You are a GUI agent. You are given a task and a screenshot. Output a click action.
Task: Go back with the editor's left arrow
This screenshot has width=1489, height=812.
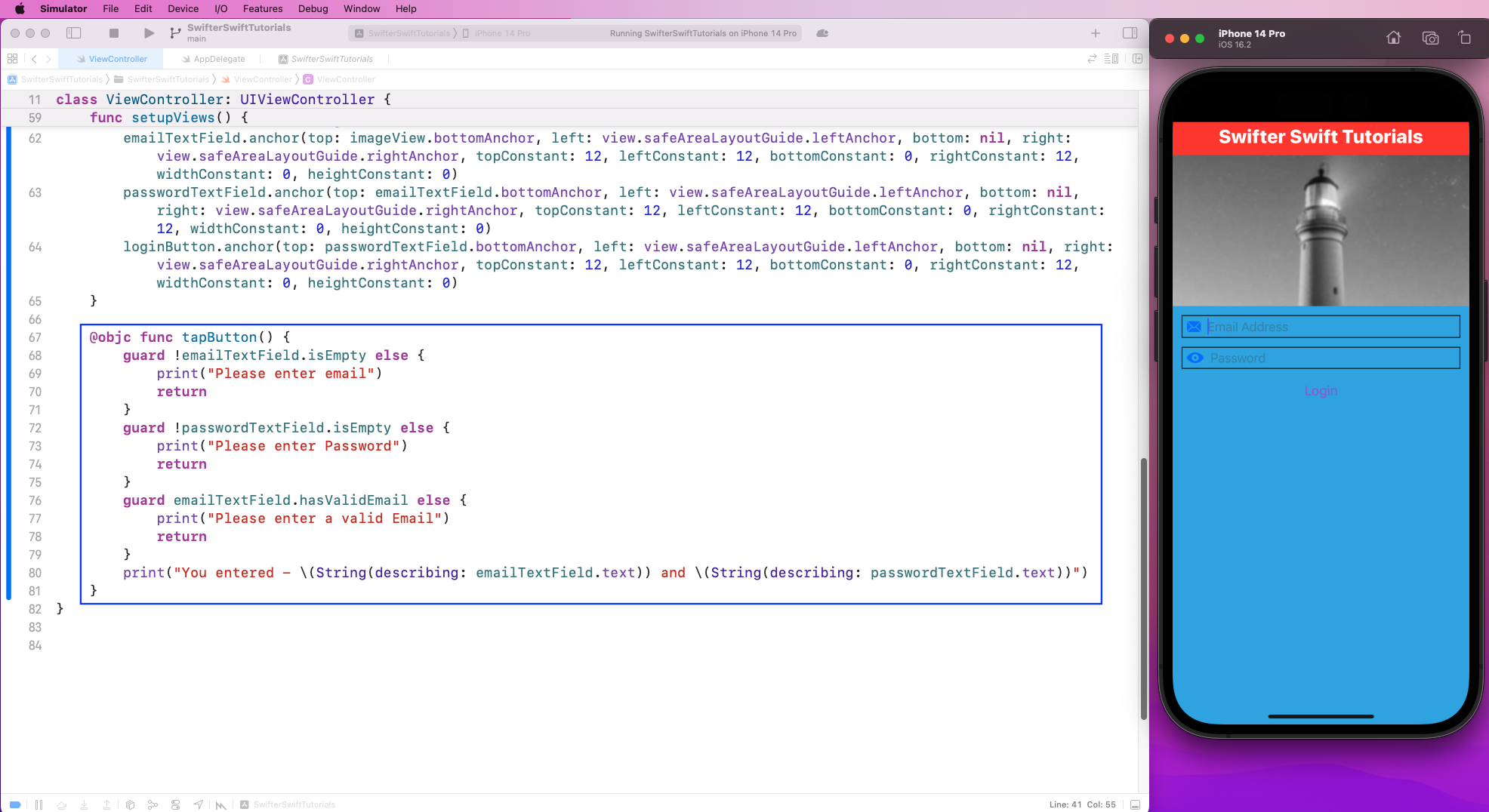(x=34, y=59)
